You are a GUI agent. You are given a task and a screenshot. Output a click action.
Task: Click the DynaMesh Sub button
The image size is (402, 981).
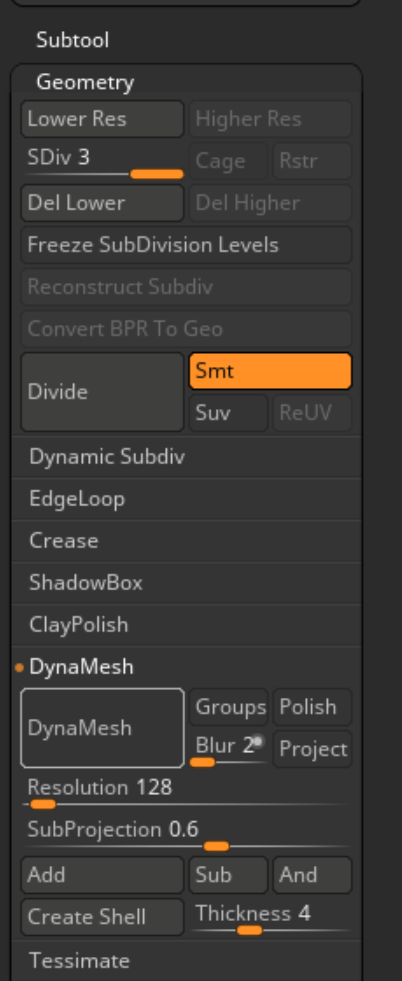229,875
